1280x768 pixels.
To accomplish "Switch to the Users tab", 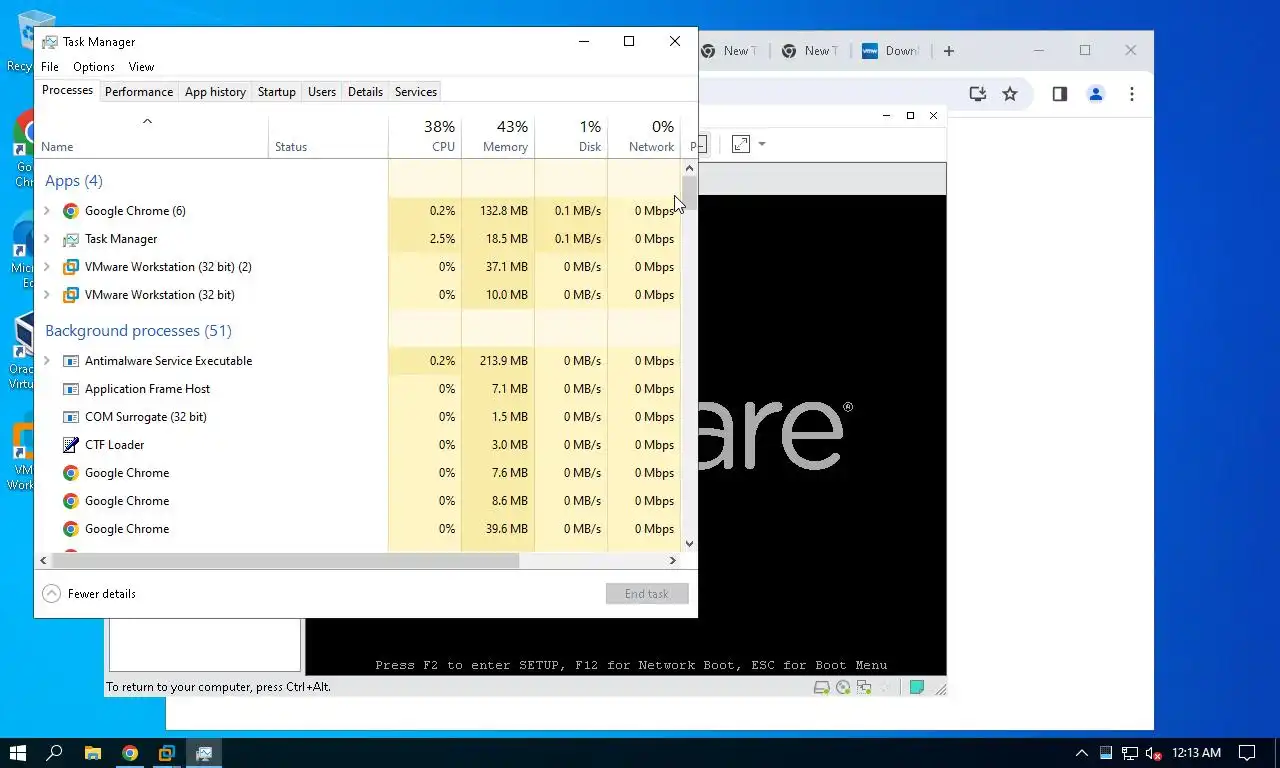I will click(x=322, y=92).
